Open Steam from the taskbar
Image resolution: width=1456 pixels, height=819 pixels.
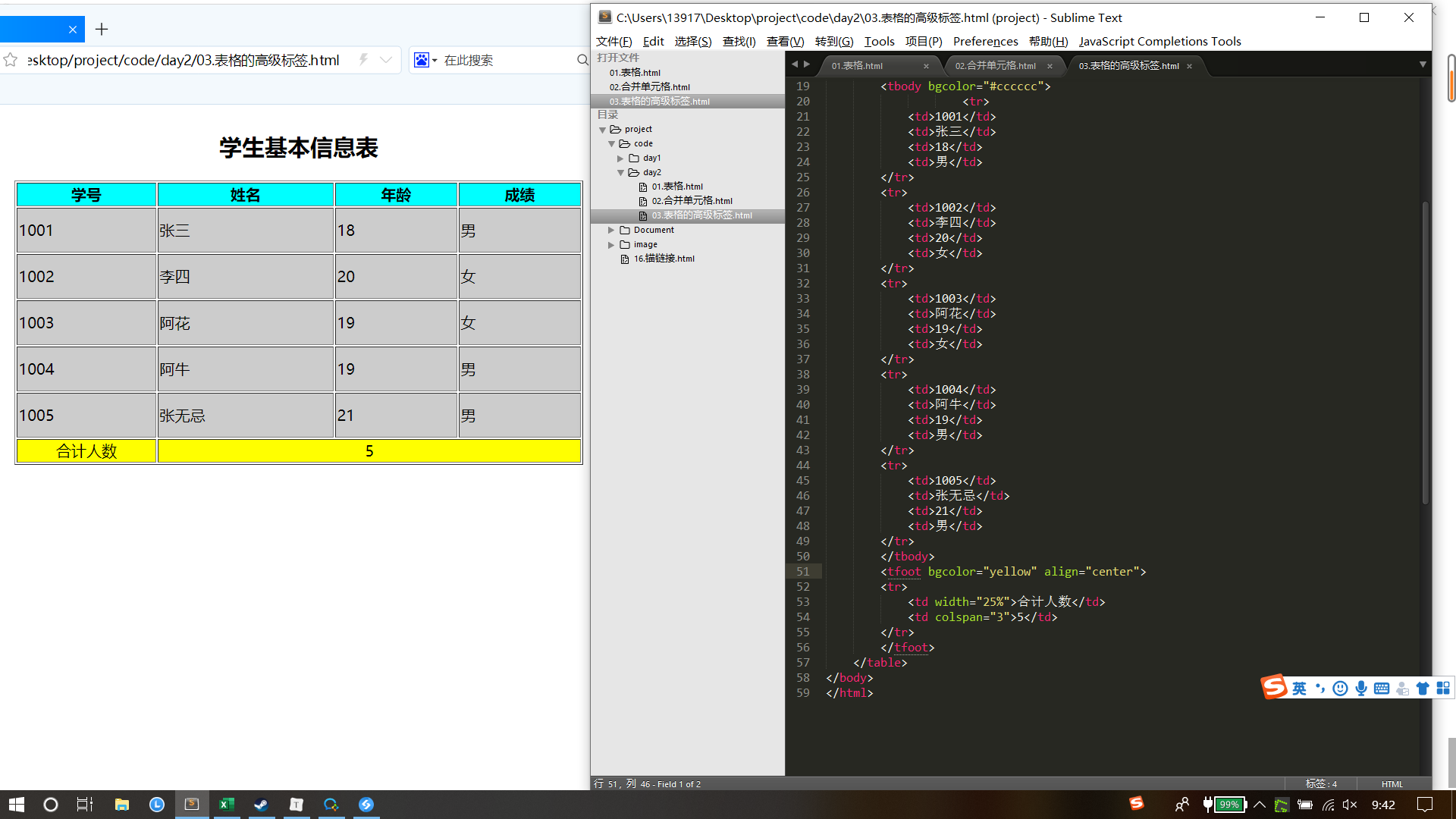pyautogui.click(x=261, y=805)
